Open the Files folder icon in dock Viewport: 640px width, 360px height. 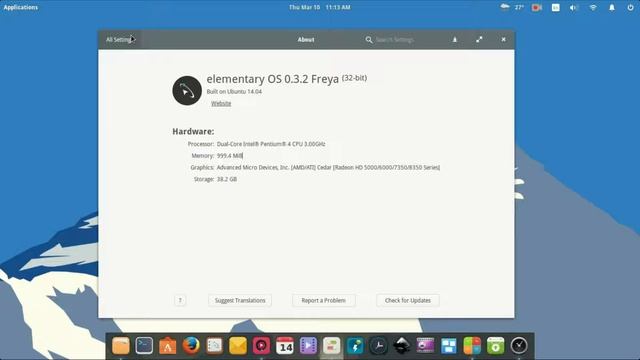pyautogui.click(x=121, y=346)
